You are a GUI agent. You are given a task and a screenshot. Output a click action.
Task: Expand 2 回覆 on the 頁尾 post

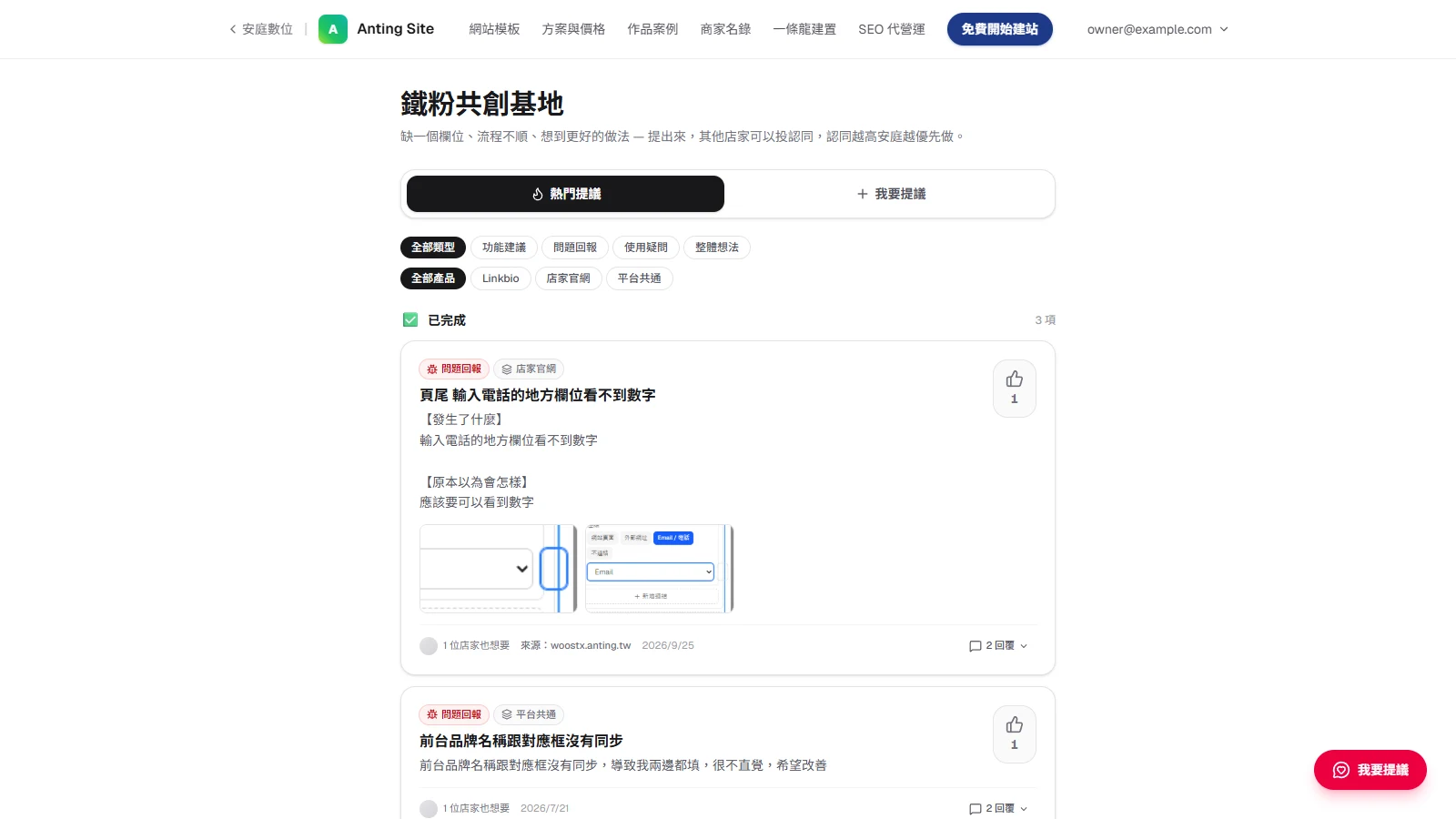pos(998,645)
